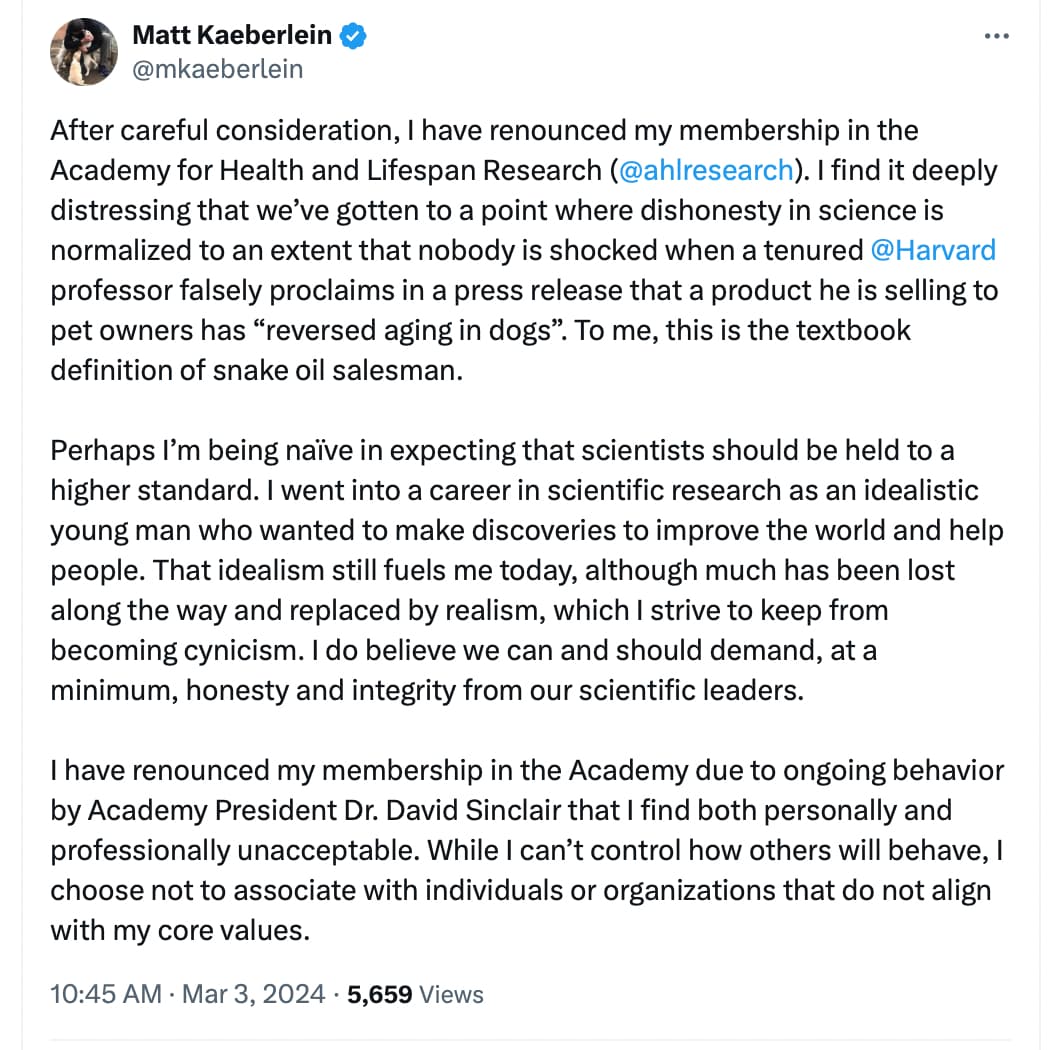Click the "reversed aging in dogs" quoted phrase

409,331
